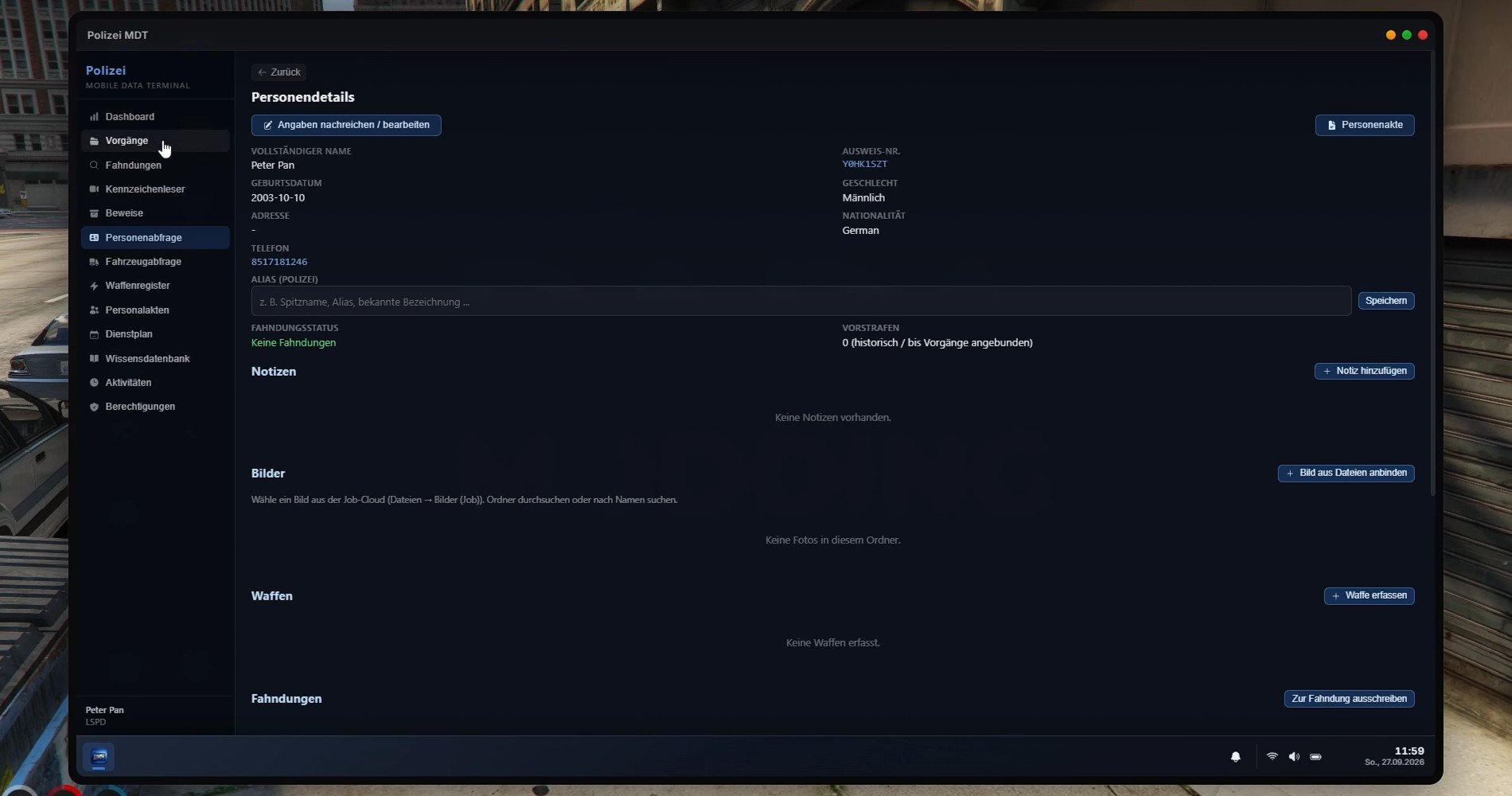This screenshot has height=796, width=1512.
Task: Click the Fahrzeugabfrage truck icon
Action: click(x=94, y=262)
